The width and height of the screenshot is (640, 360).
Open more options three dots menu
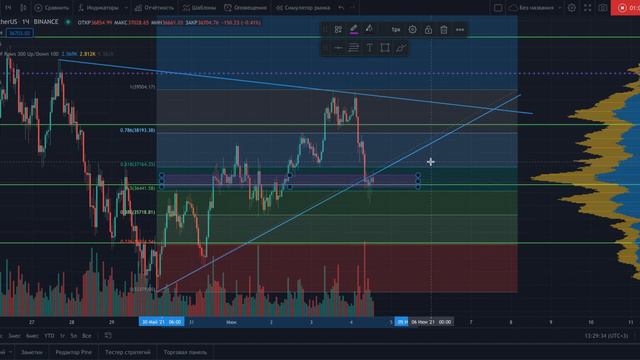pos(460,29)
